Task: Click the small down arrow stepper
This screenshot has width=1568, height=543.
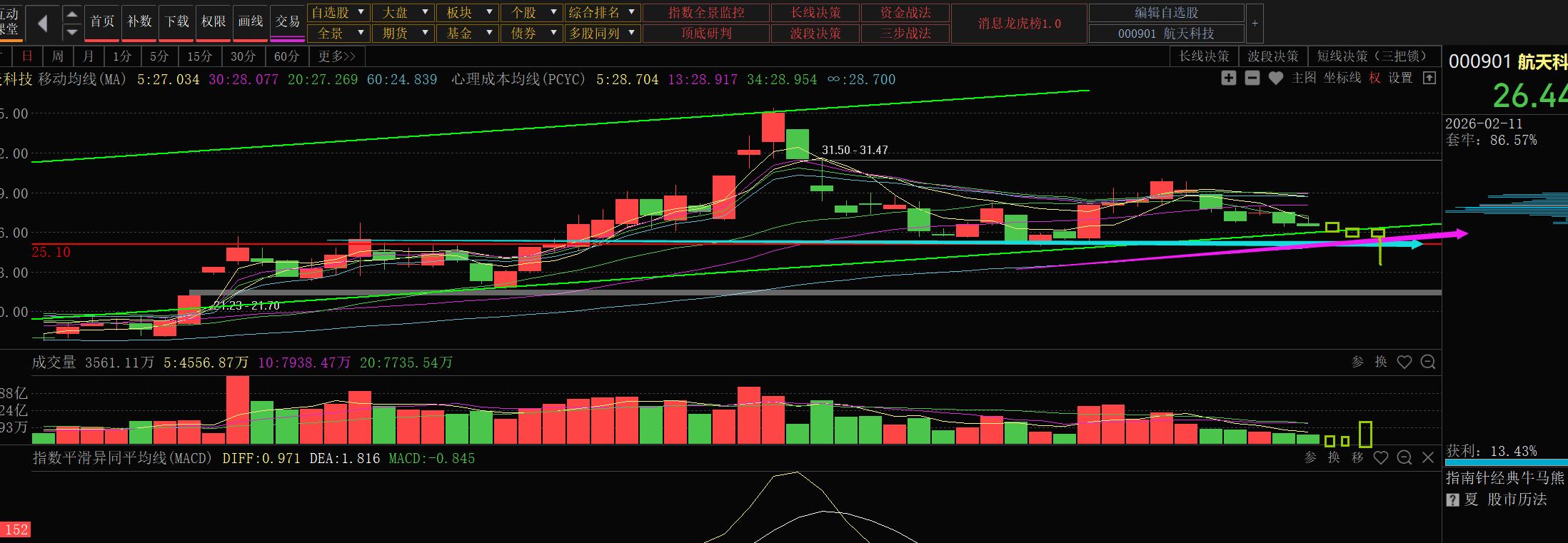Action: tap(72, 32)
